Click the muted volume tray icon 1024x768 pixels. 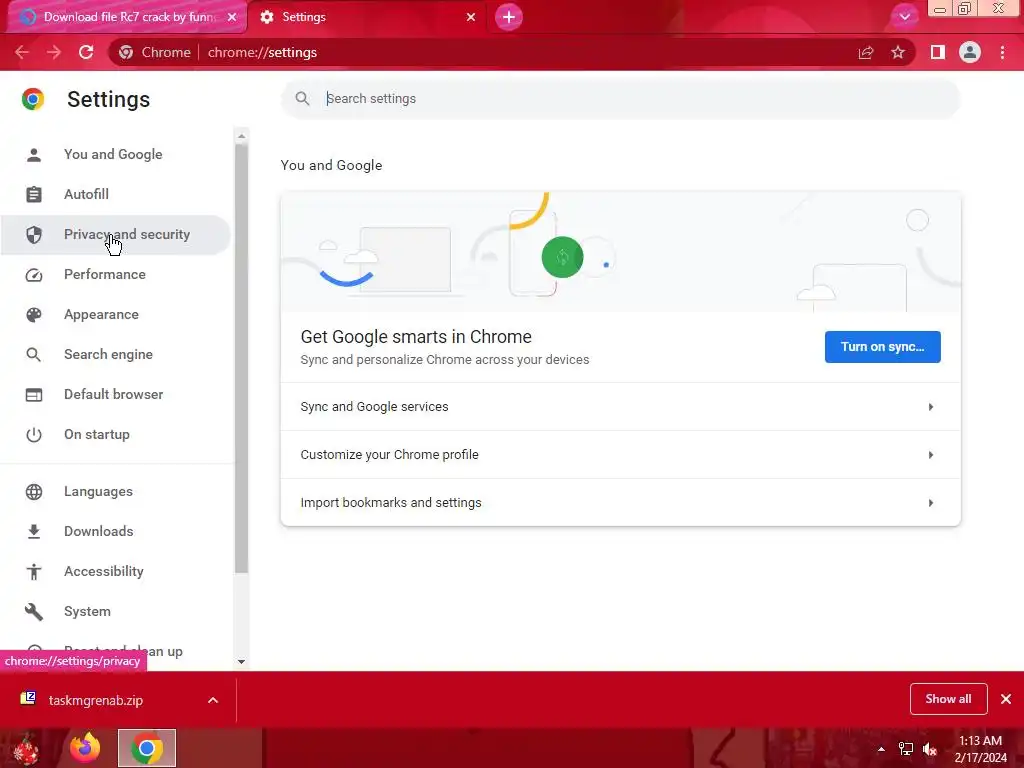pos(929,749)
